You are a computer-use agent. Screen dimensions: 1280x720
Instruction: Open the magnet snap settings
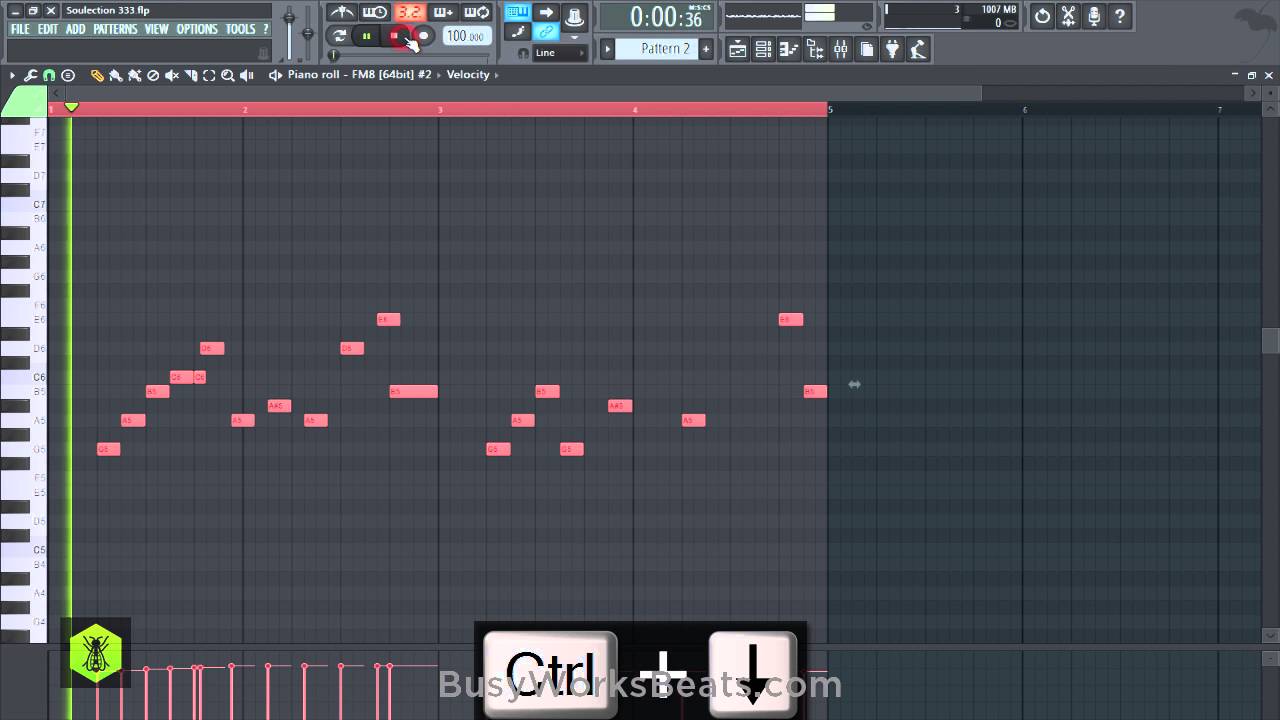pos(49,75)
